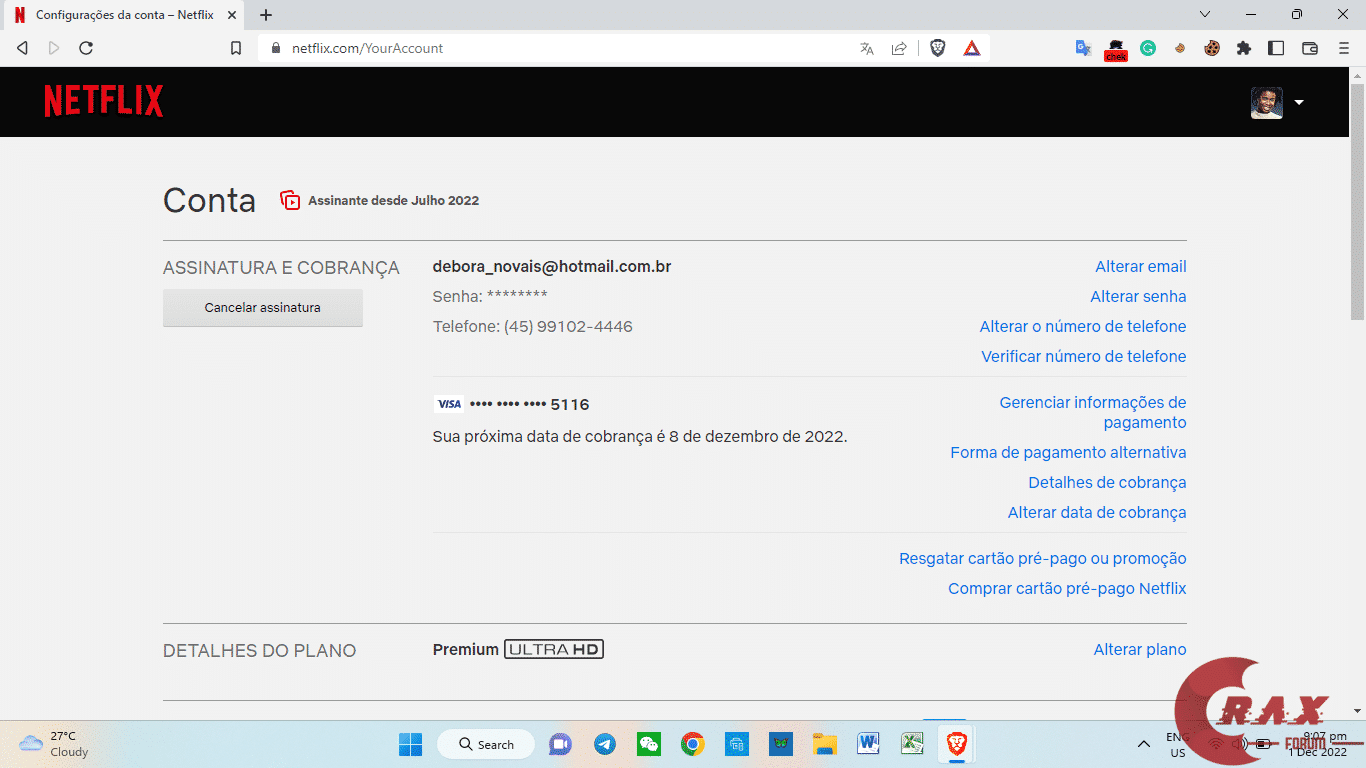Viewport: 1366px width, 768px height.
Task: Open the Brave Wallet icon
Action: click(1310, 48)
